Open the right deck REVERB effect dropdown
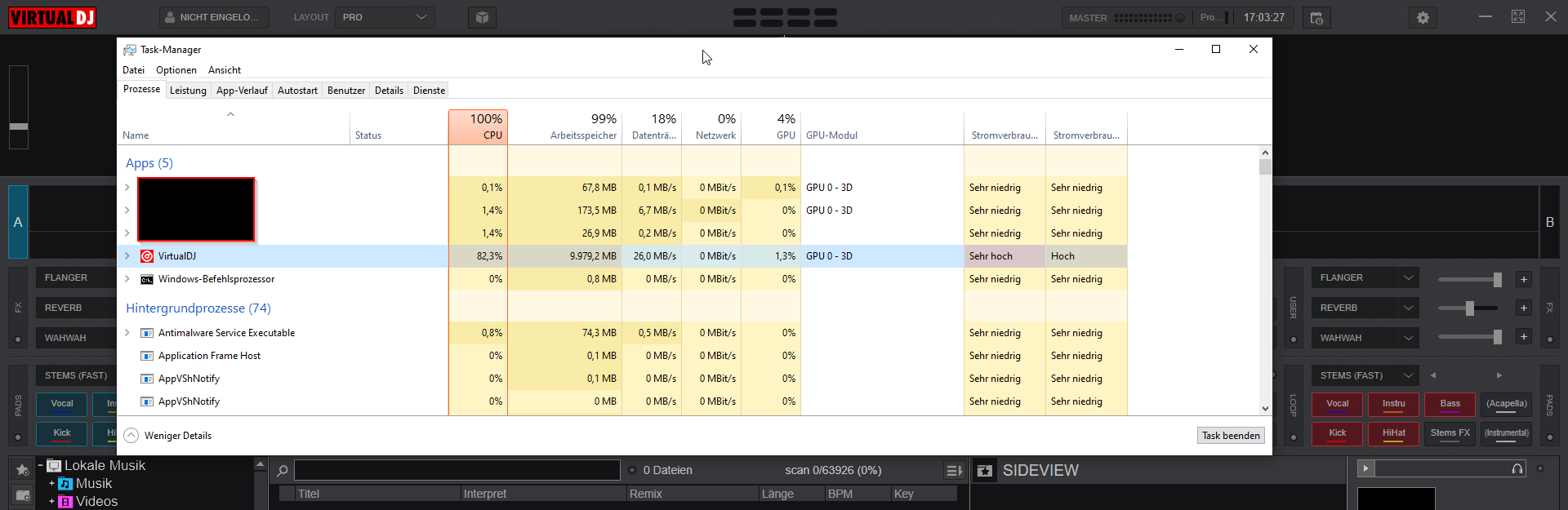The width and height of the screenshot is (1568, 510). [1365, 308]
